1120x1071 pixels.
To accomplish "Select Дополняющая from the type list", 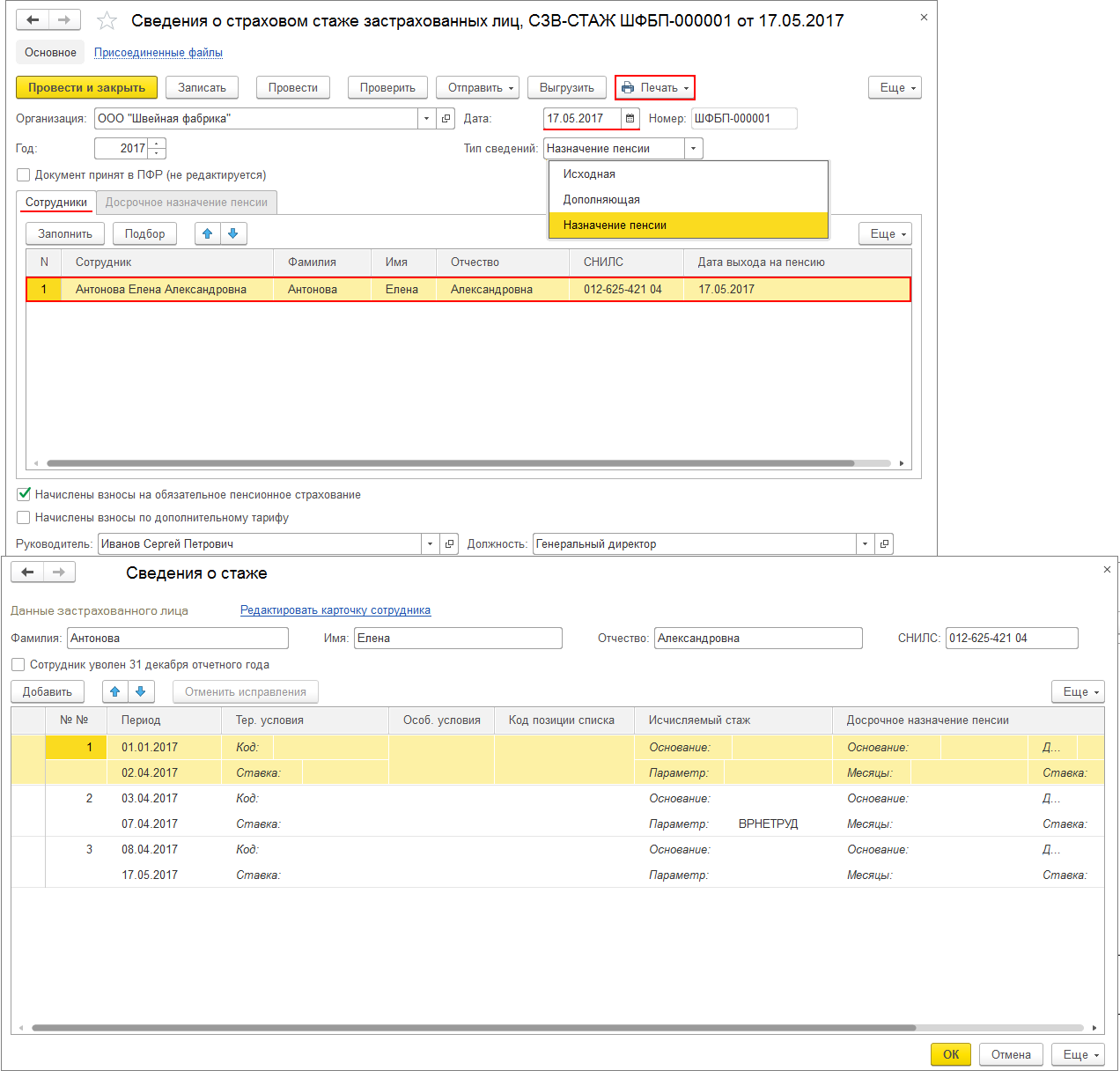I will pos(601,200).
